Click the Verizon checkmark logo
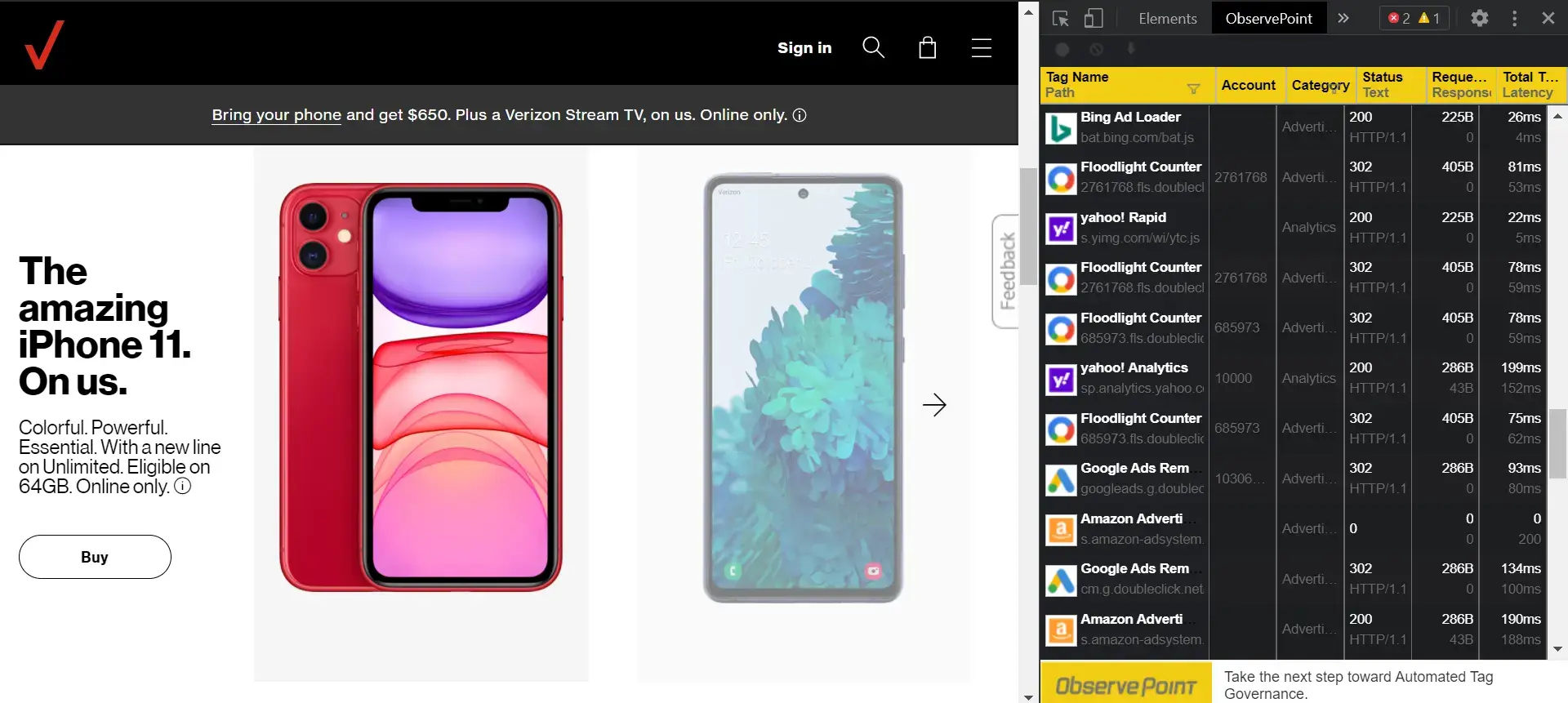 point(44,46)
